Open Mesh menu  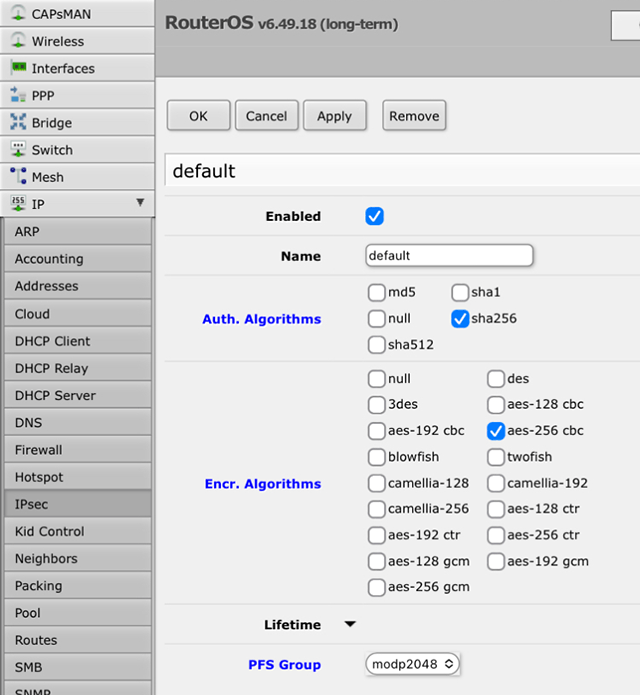tap(77, 177)
